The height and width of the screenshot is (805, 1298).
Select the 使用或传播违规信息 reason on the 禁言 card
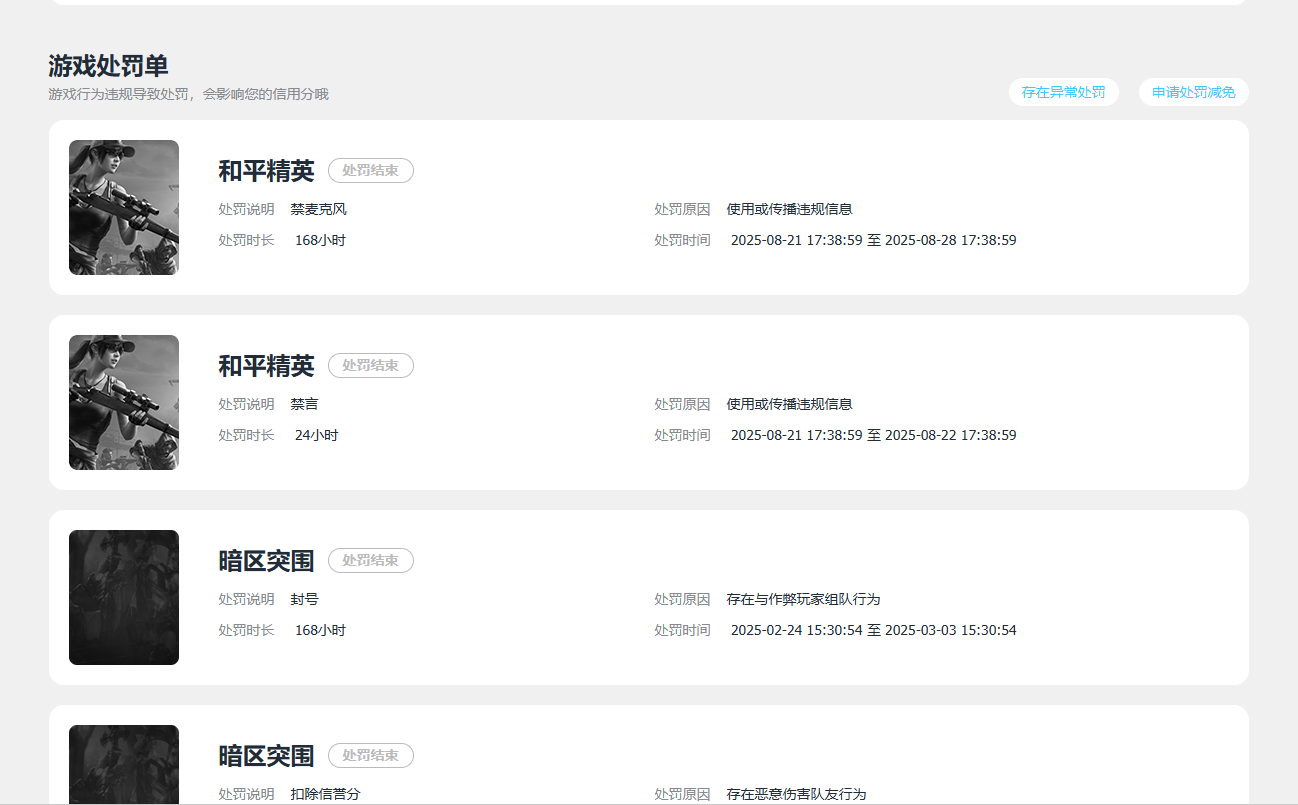[x=790, y=404]
